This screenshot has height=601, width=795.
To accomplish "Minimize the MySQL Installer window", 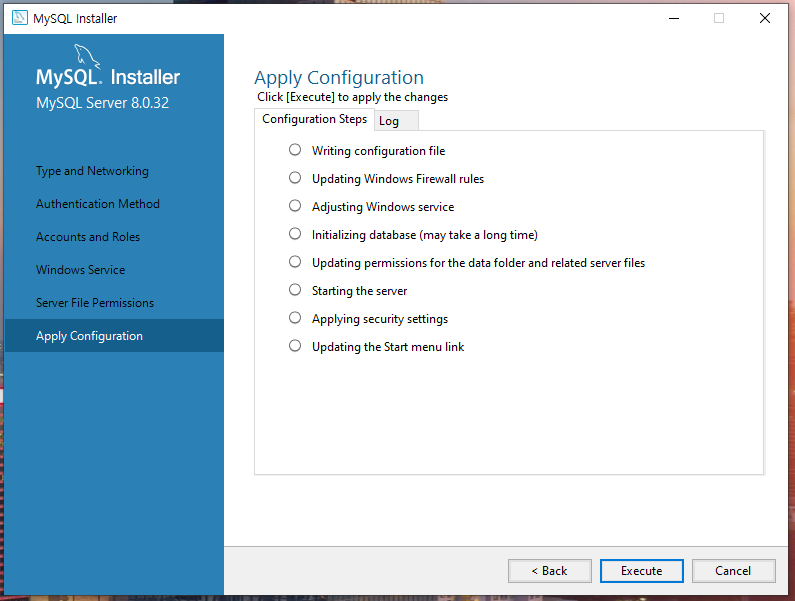I will (674, 18).
